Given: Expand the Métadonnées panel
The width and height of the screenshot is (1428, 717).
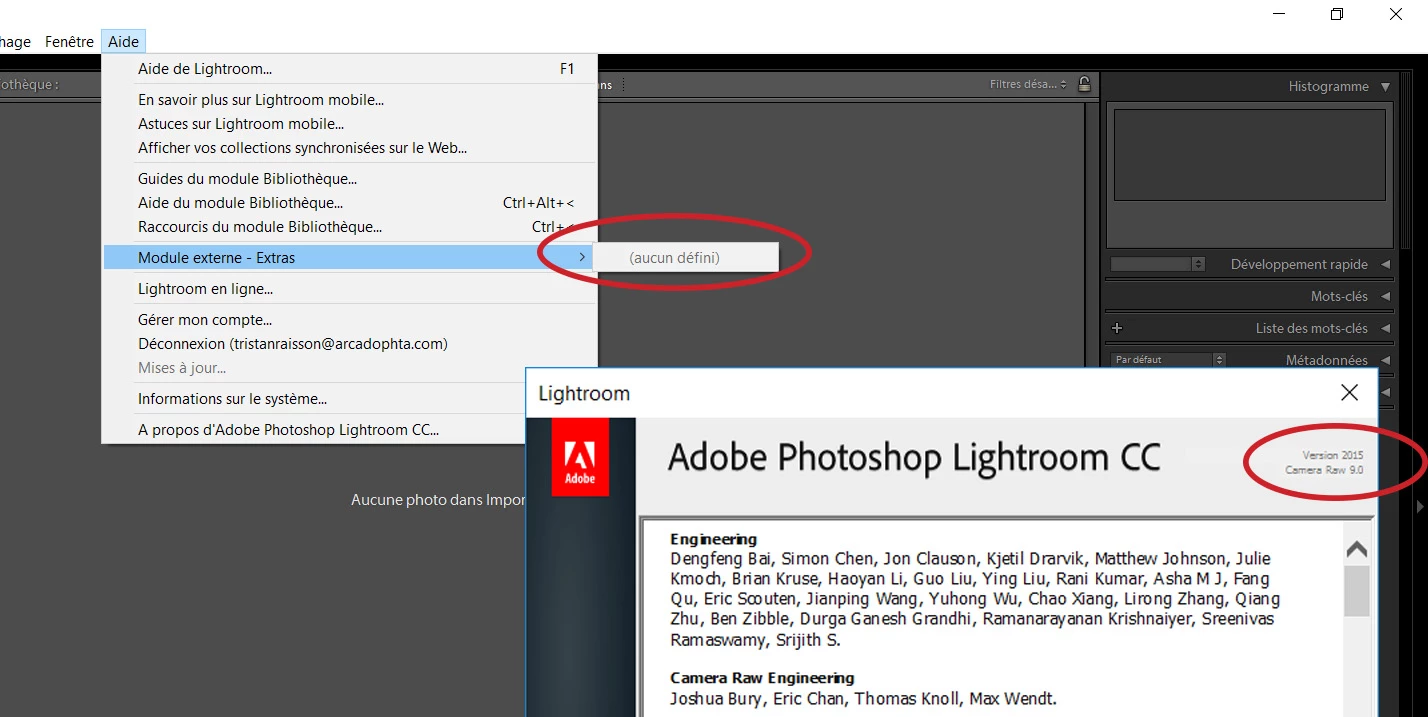Looking at the screenshot, I should (1385, 360).
